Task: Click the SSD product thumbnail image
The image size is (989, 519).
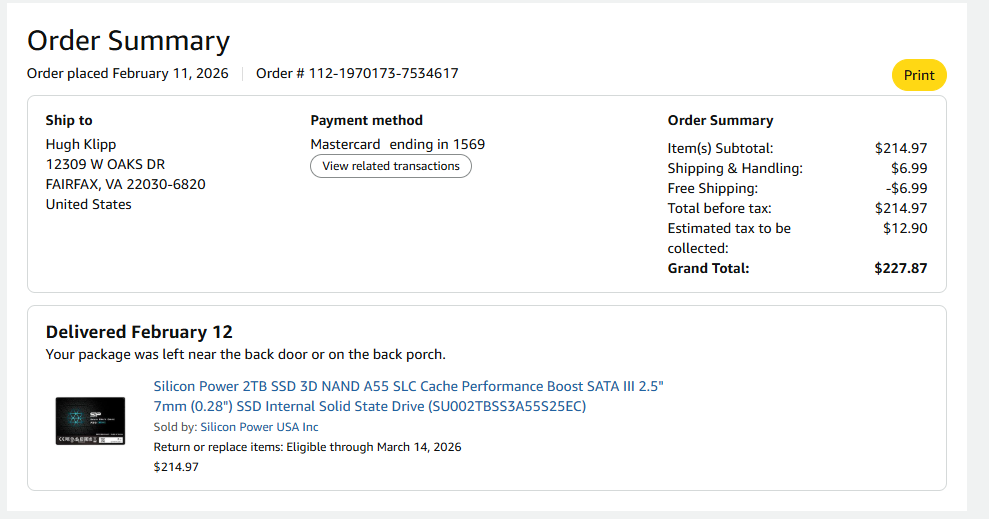Action: 90,420
